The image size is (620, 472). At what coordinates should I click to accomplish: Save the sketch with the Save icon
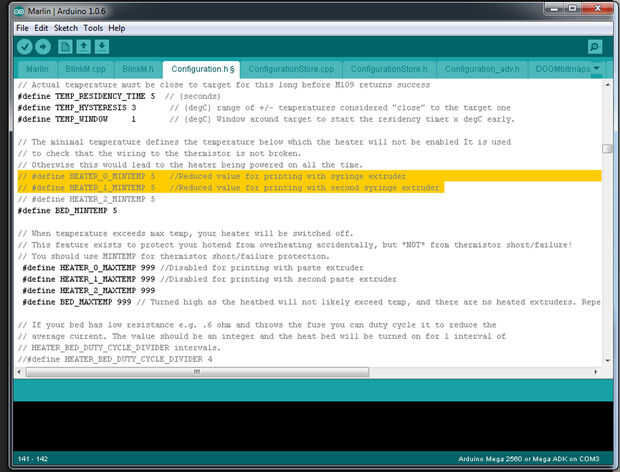(102, 47)
